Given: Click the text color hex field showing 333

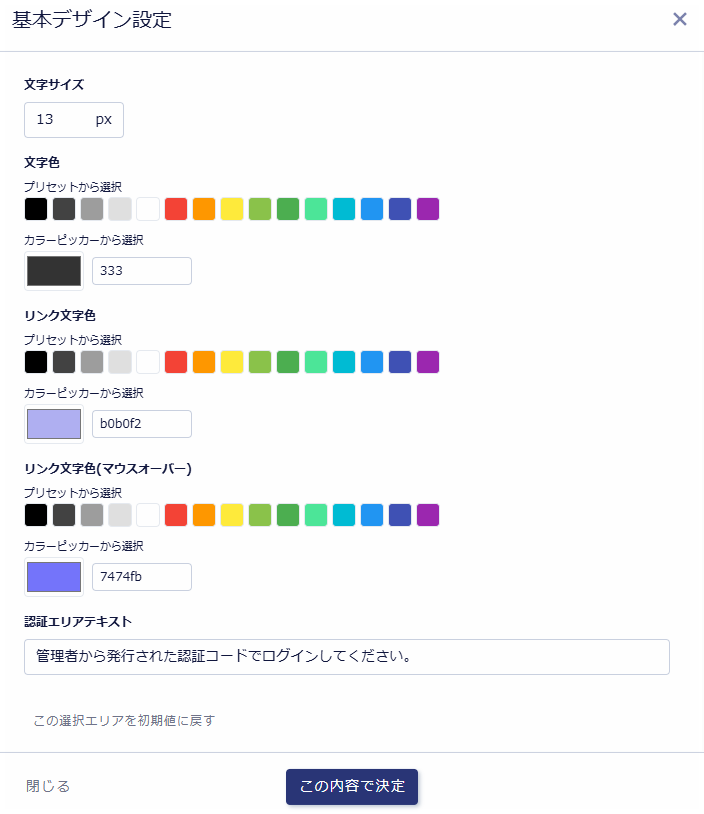Looking at the screenshot, I should 141,271.
